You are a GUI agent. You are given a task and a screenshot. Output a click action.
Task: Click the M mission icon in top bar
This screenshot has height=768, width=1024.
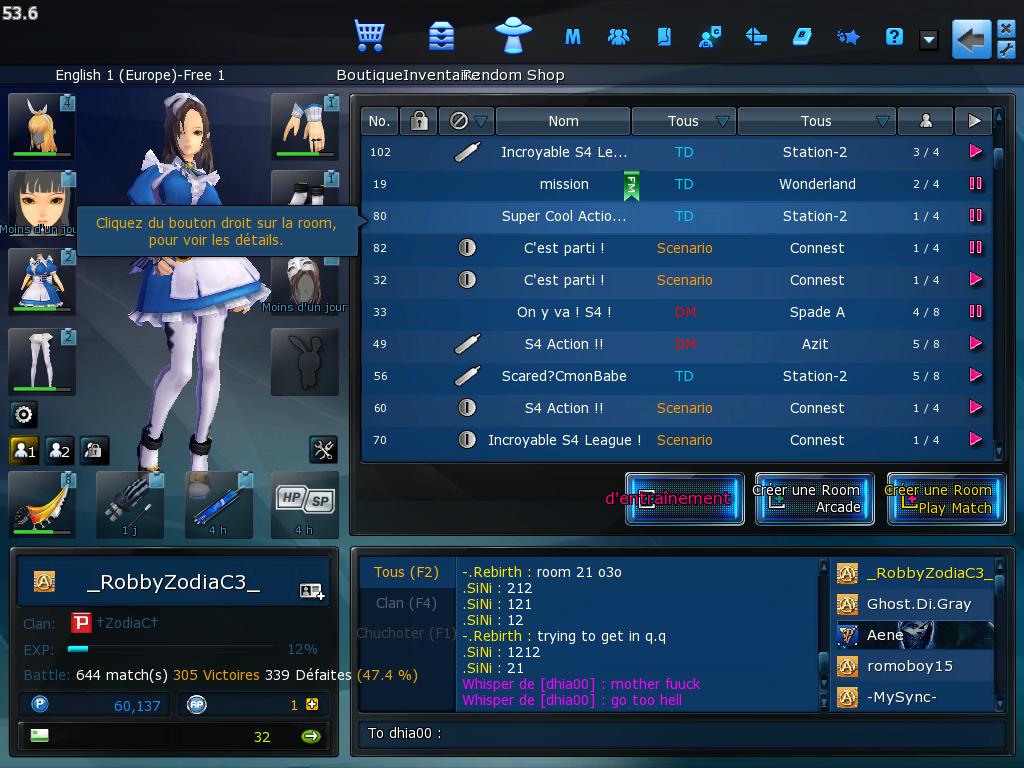(x=573, y=37)
